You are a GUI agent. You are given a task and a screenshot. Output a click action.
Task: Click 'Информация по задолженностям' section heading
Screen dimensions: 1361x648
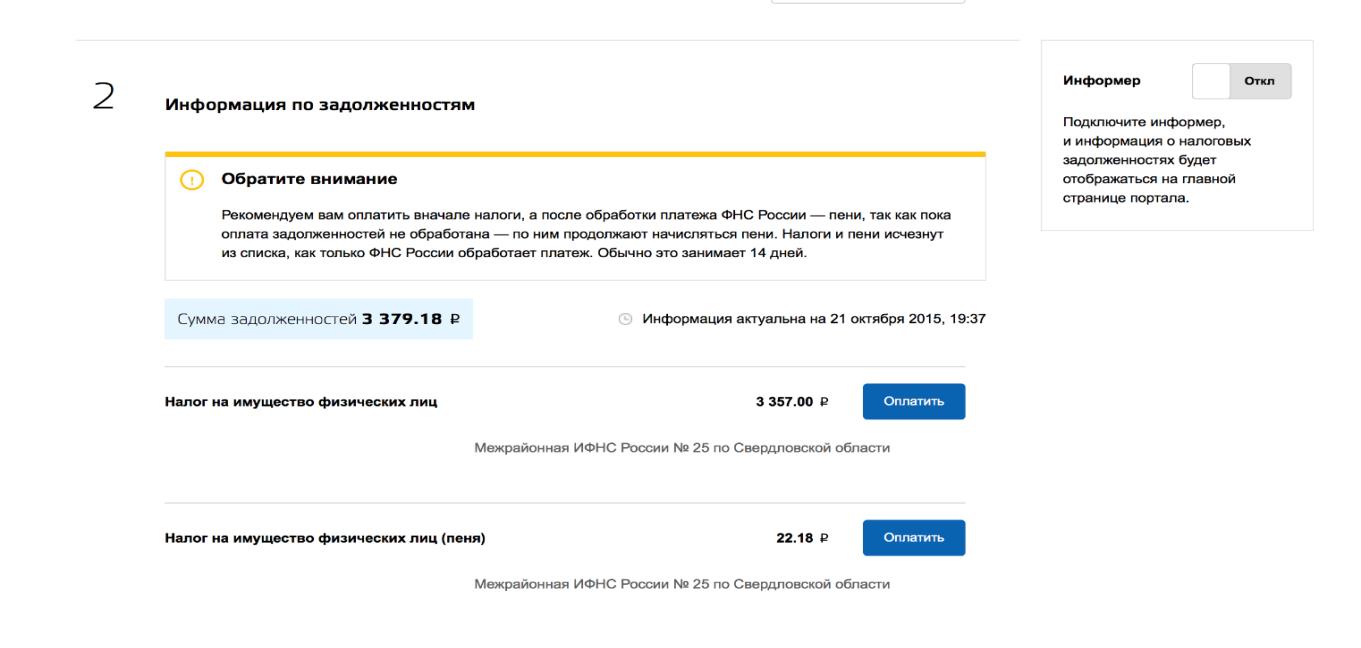click(x=320, y=105)
